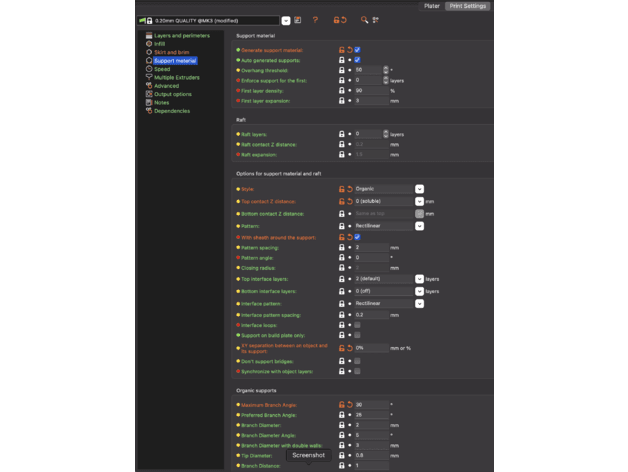Open Top contact Z distance dropdown
Screen dimensions: 628x472
pos(419,201)
